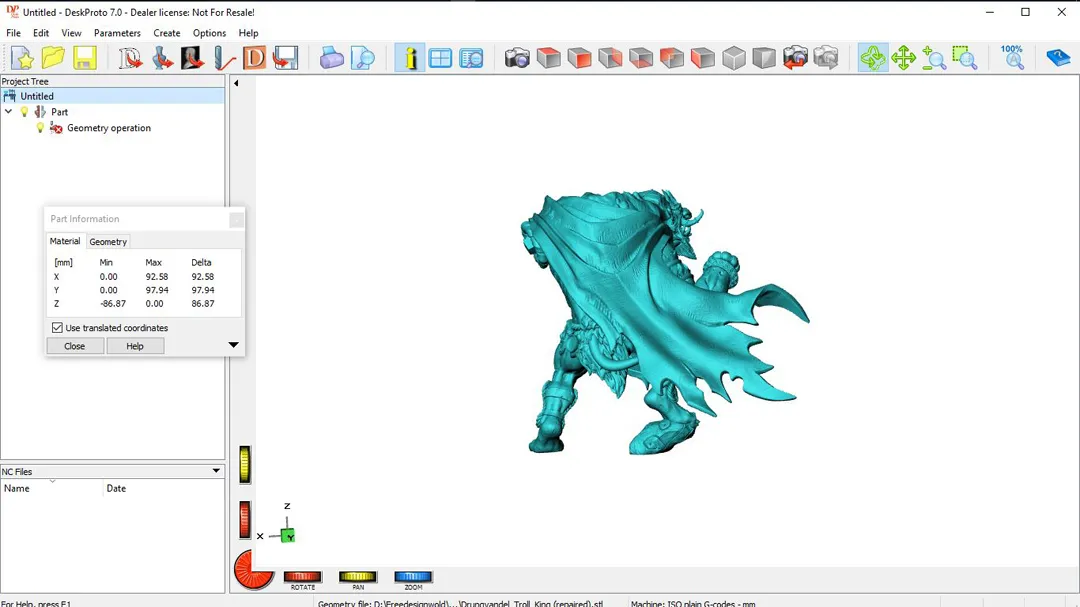Expand Part Information with black arrow
The width and height of the screenshot is (1080, 607).
pyautogui.click(x=233, y=344)
